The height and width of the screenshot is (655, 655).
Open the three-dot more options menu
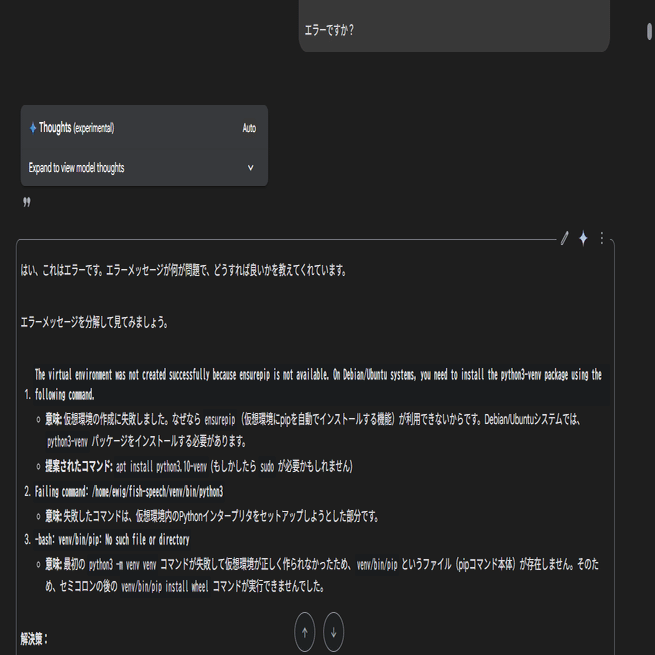click(602, 238)
